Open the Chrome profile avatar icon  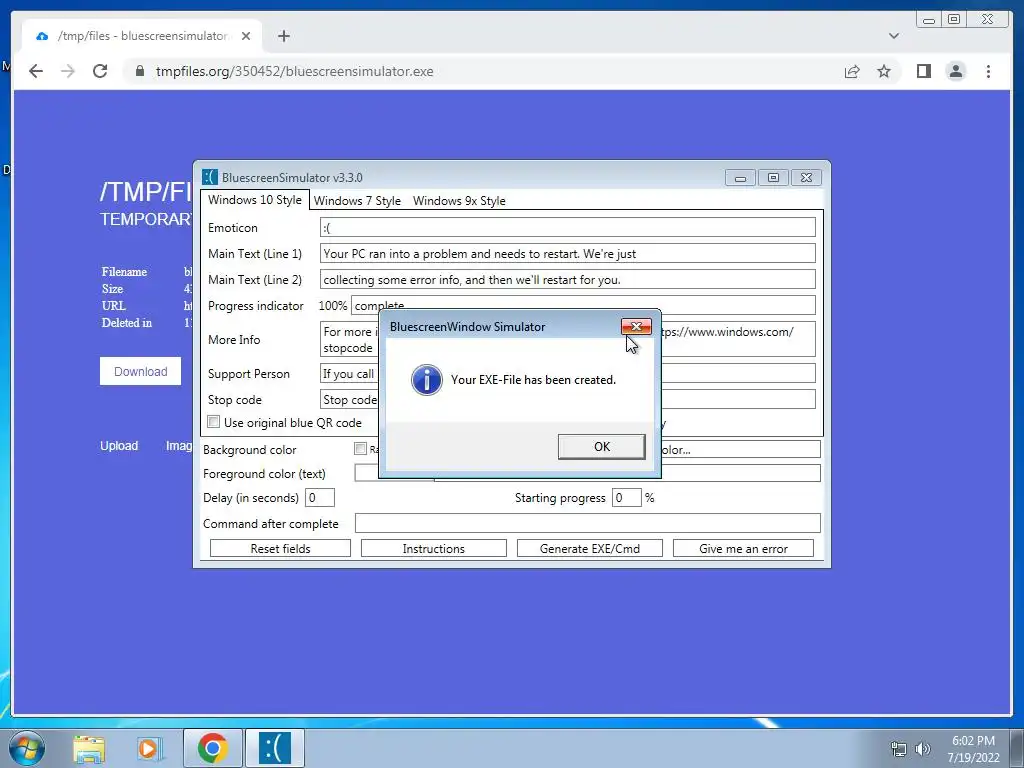[x=956, y=71]
